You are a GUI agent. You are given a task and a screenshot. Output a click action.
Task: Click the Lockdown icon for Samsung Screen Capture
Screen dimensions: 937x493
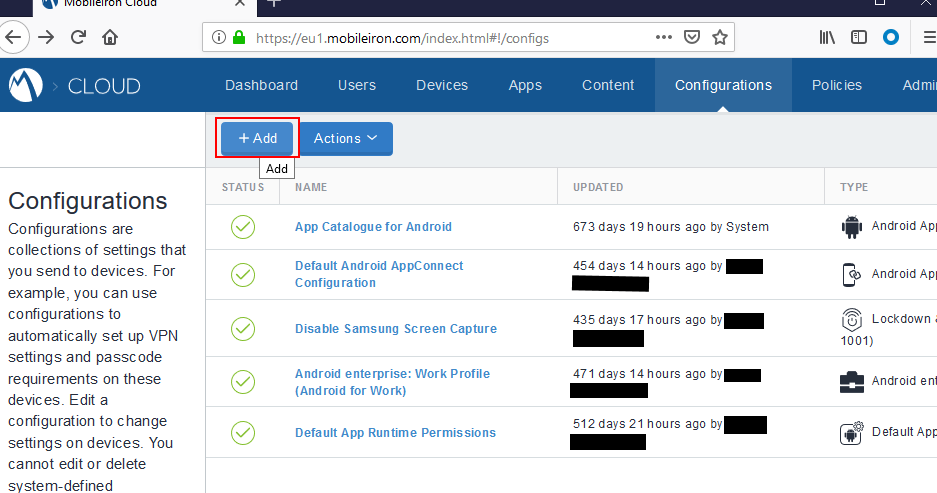coord(851,319)
